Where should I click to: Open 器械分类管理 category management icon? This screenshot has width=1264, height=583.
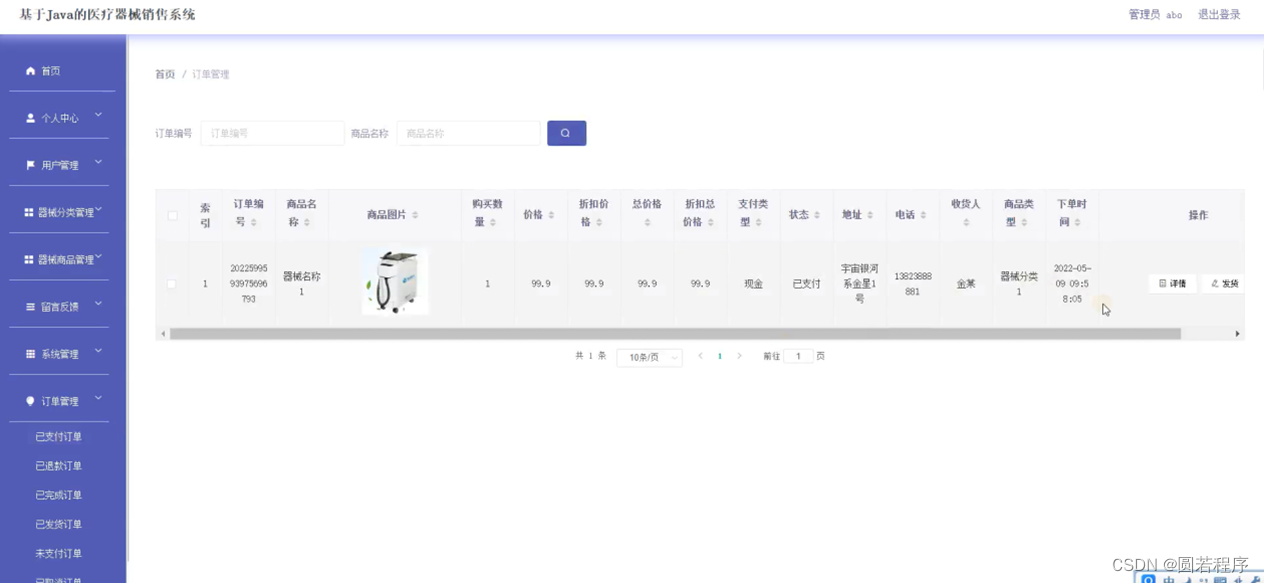pos(30,211)
